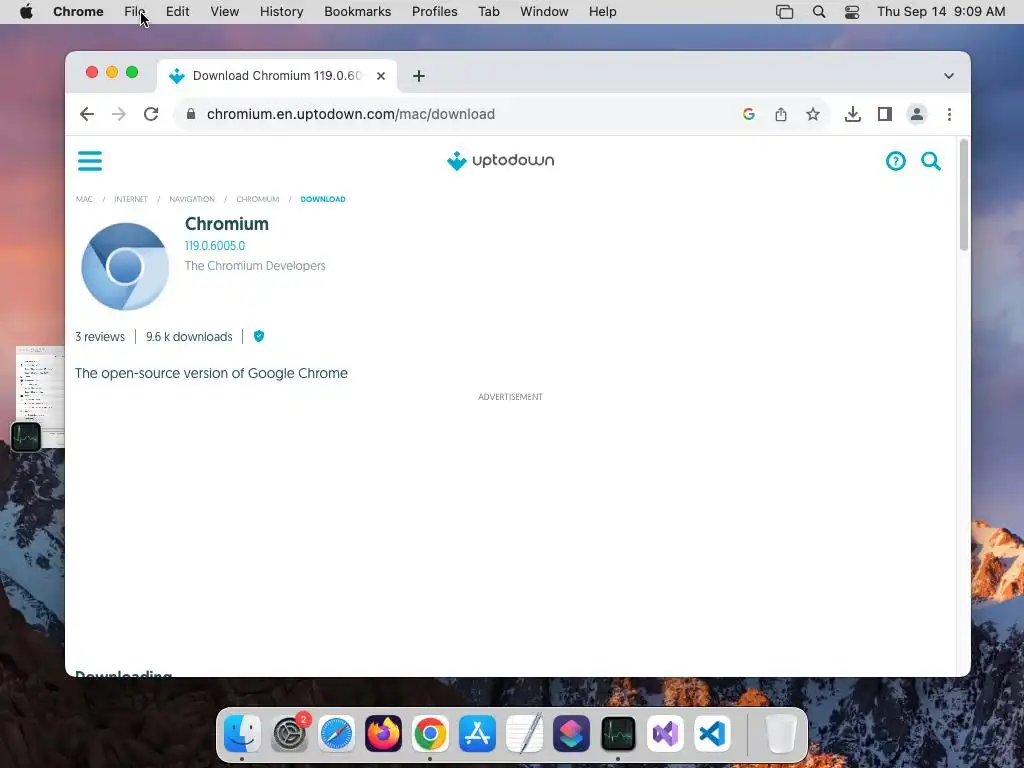Open the Profiles menu
The width and height of the screenshot is (1024, 768).
click(x=434, y=12)
